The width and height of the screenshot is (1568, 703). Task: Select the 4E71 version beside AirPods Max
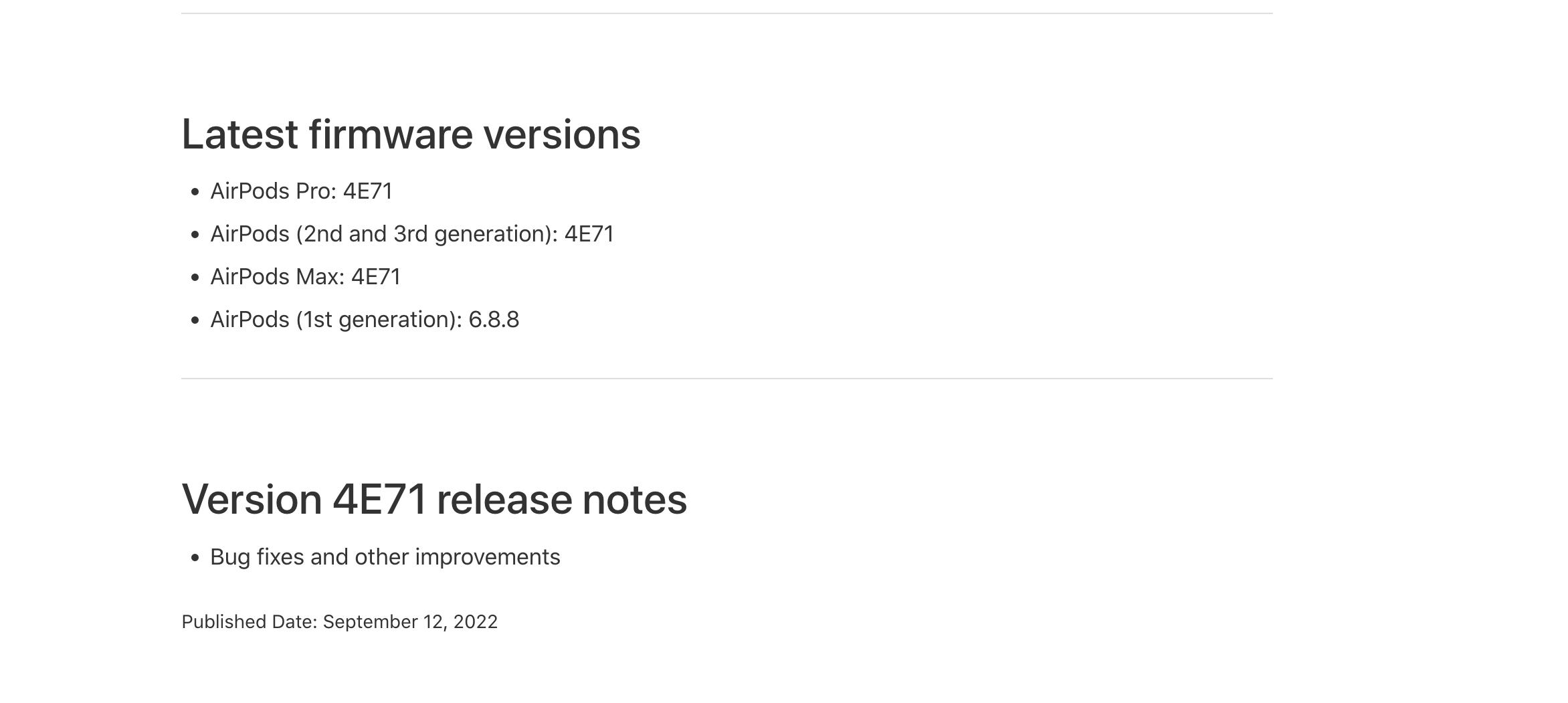(376, 277)
